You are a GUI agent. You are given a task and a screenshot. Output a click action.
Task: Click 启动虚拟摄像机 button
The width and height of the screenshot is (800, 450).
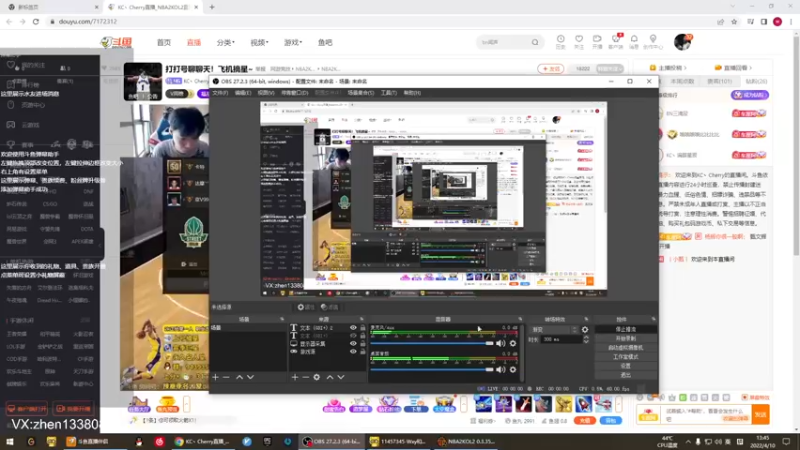(x=626, y=347)
